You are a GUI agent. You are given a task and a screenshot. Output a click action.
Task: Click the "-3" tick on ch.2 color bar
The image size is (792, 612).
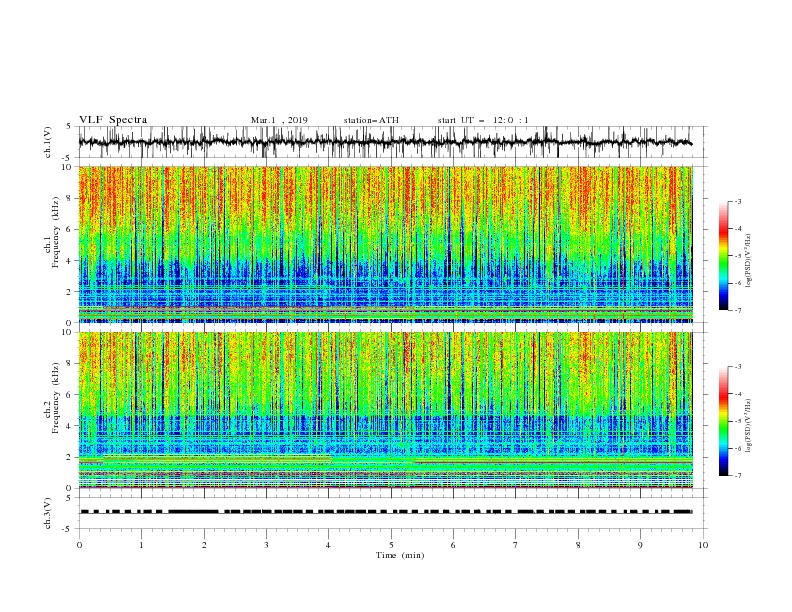pyautogui.click(x=738, y=367)
